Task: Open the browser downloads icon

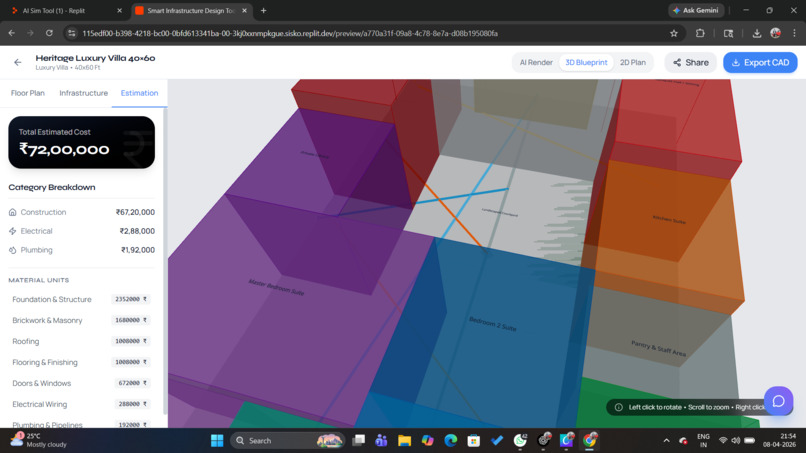Action: [x=757, y=33]
